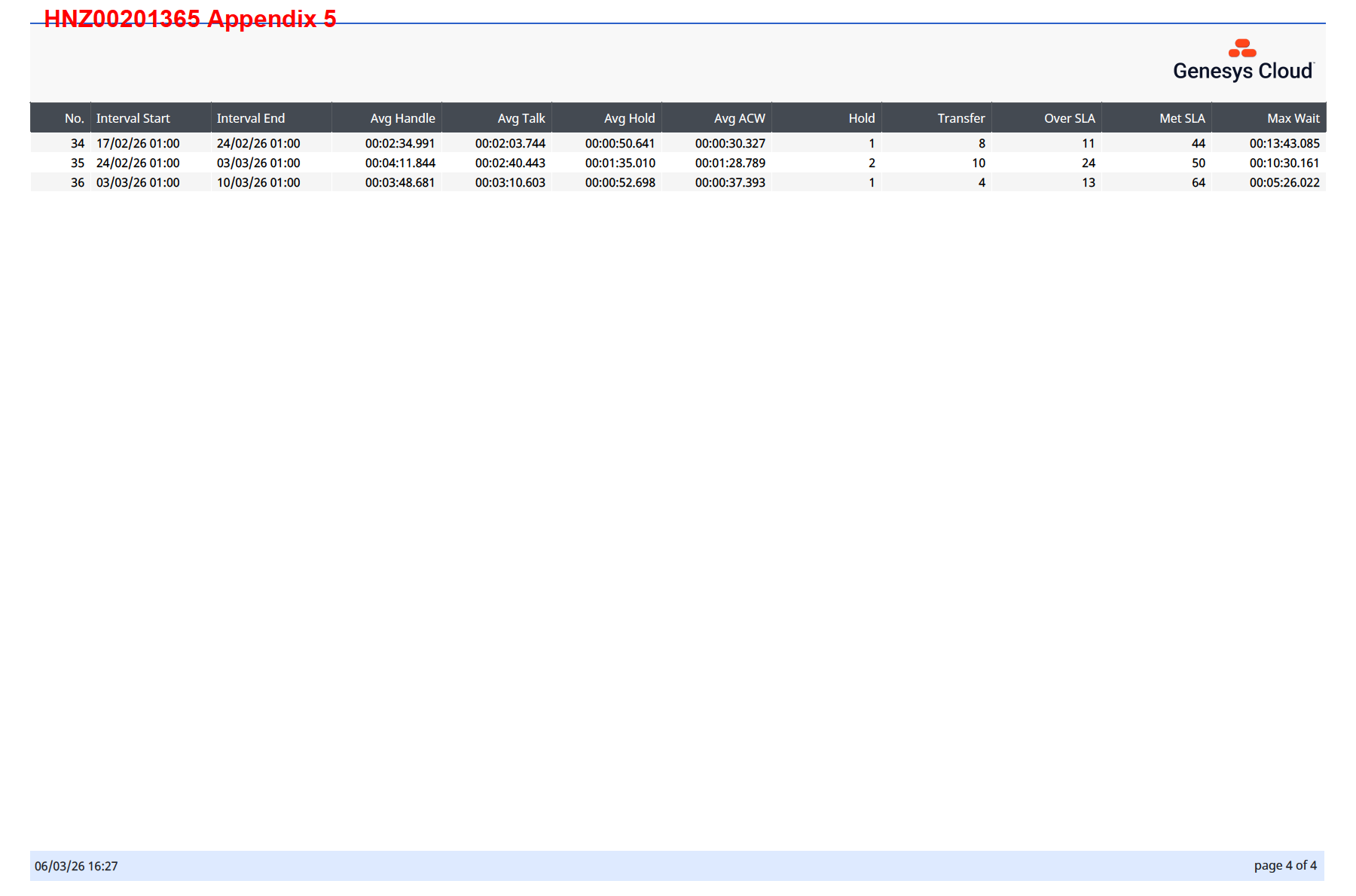Select row 36 Met SLA value 64

pyautogui.click(x=1198, y=182)
